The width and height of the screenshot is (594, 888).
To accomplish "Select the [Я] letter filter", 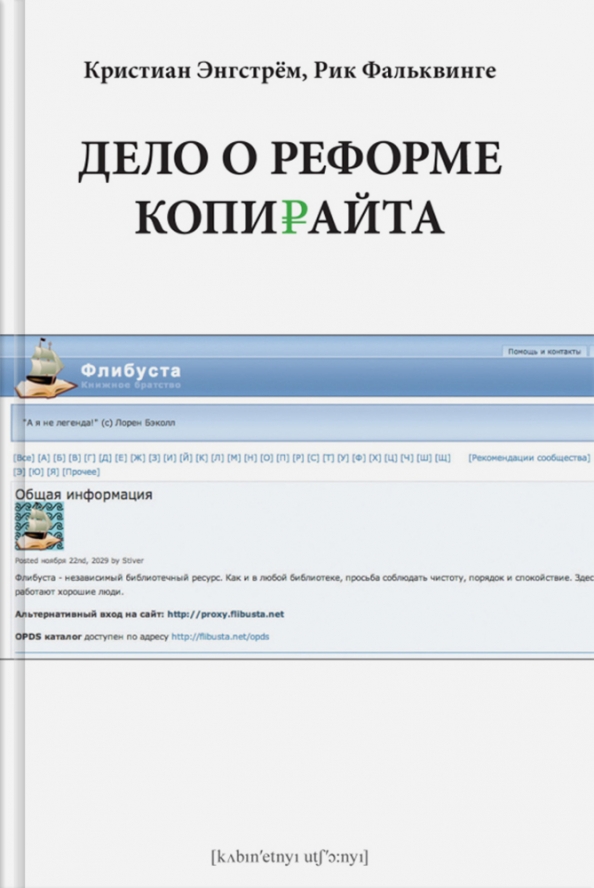I will point(53,472).
